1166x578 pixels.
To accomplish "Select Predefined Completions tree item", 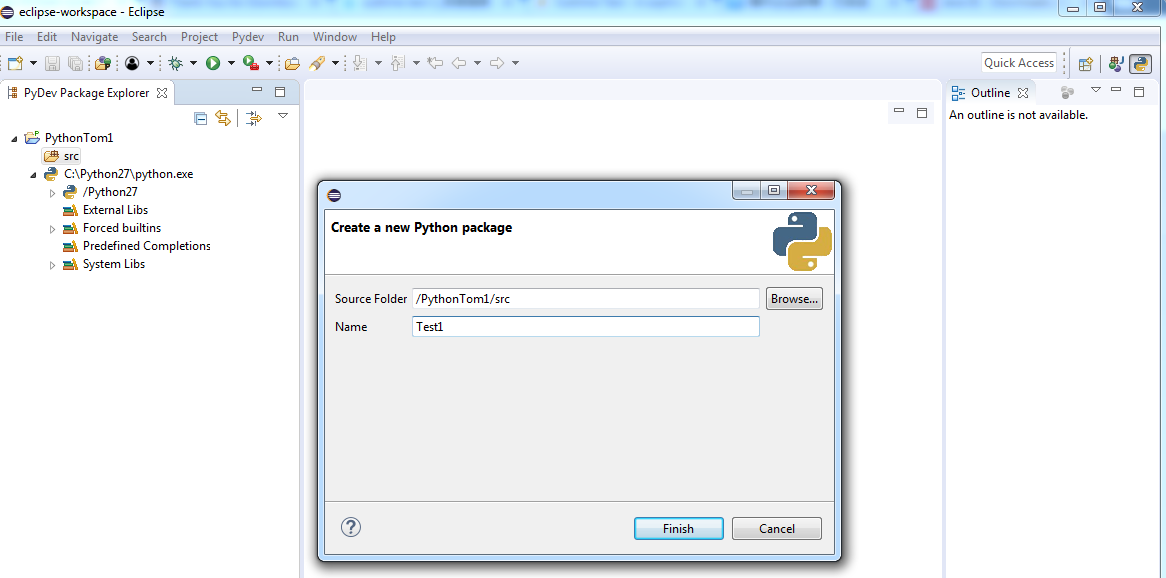I will 146,246.
